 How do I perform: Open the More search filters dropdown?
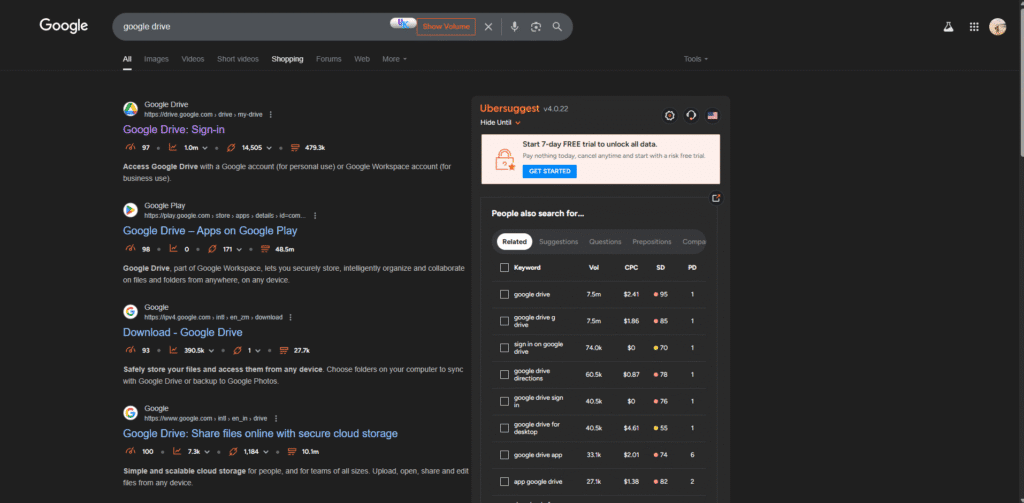tap(394, 59)
